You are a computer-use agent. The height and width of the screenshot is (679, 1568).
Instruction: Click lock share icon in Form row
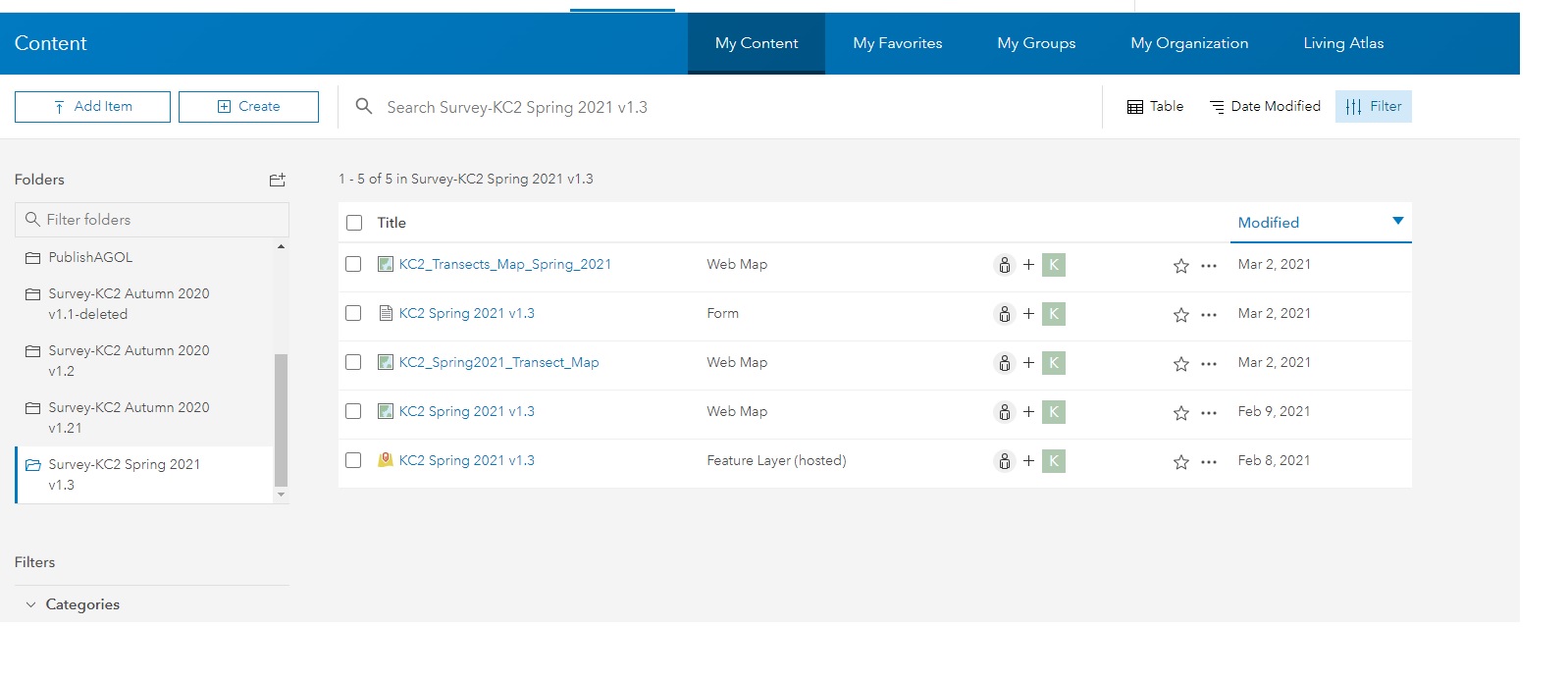pyautogui.click(x=1004, y=314)
